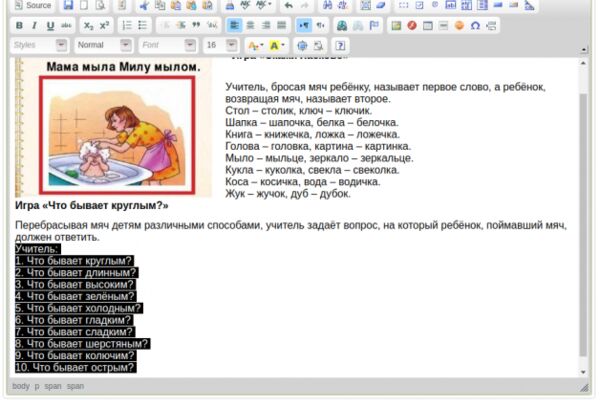The width and height of the screenshot is (600, 400).
Task: Open the font Size dropdown showing 16
Action: click(x=221, y=45)
